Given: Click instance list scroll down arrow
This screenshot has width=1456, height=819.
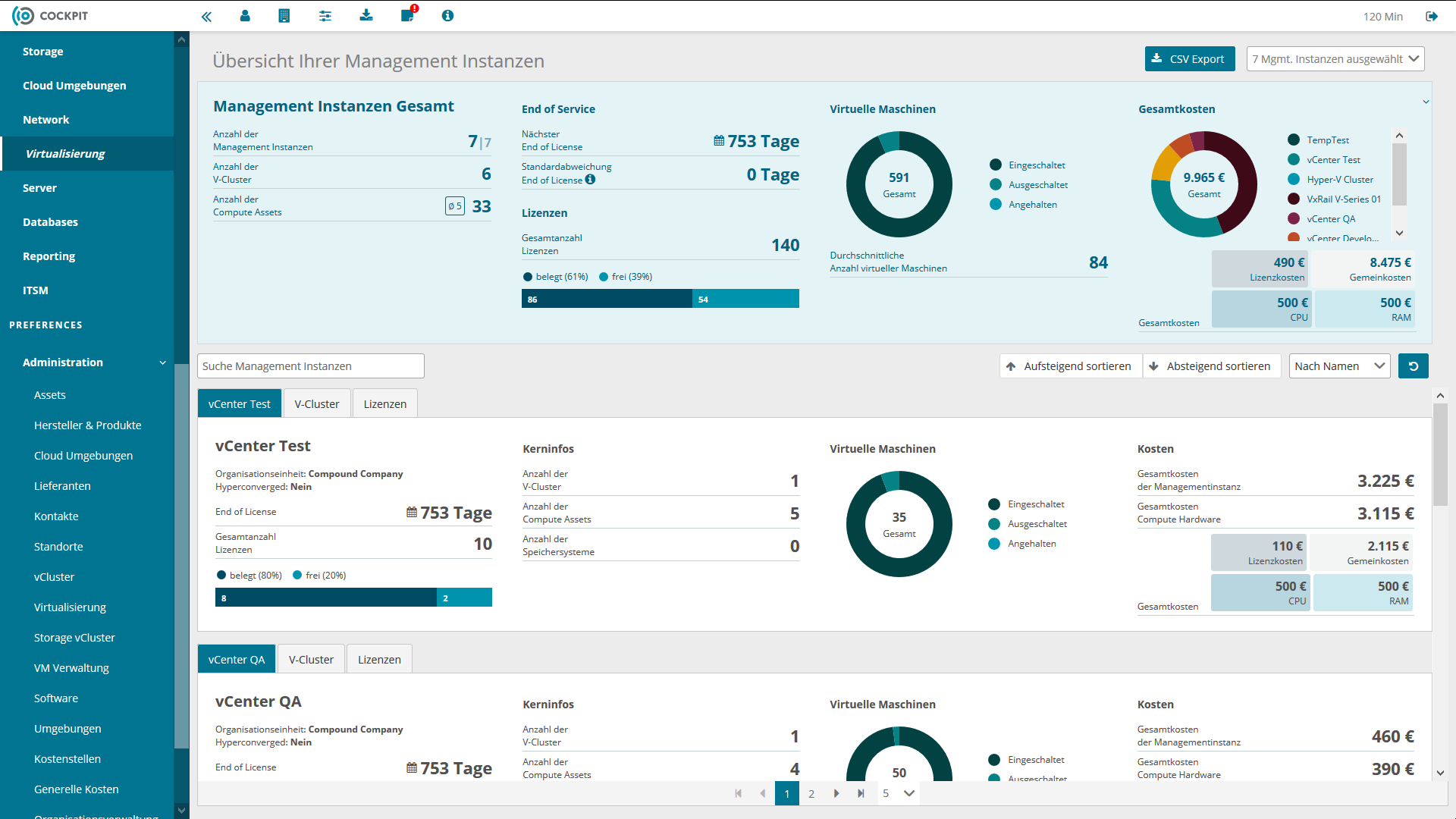Looking at the screenshot, I should pyautogui.click(x=1440, y=773).
